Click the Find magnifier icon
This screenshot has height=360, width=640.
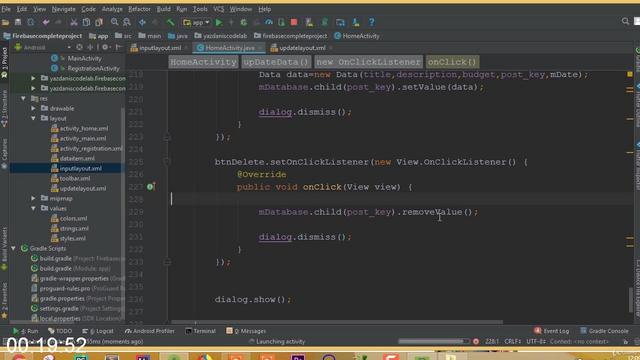pyautogui.click(x=115, y=22)
